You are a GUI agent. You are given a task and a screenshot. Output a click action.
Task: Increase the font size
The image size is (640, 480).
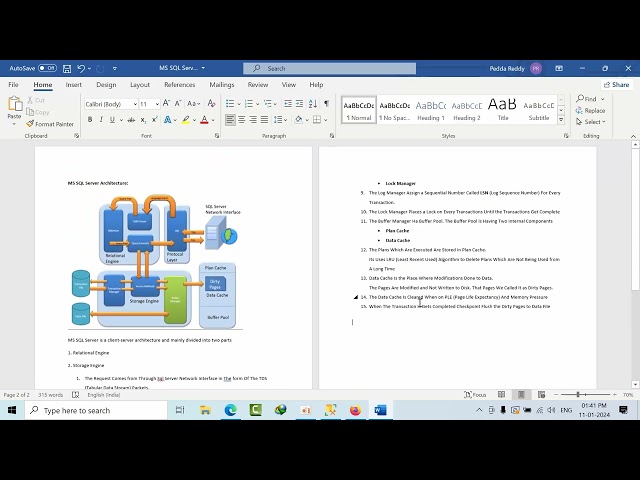coord(166,104)
